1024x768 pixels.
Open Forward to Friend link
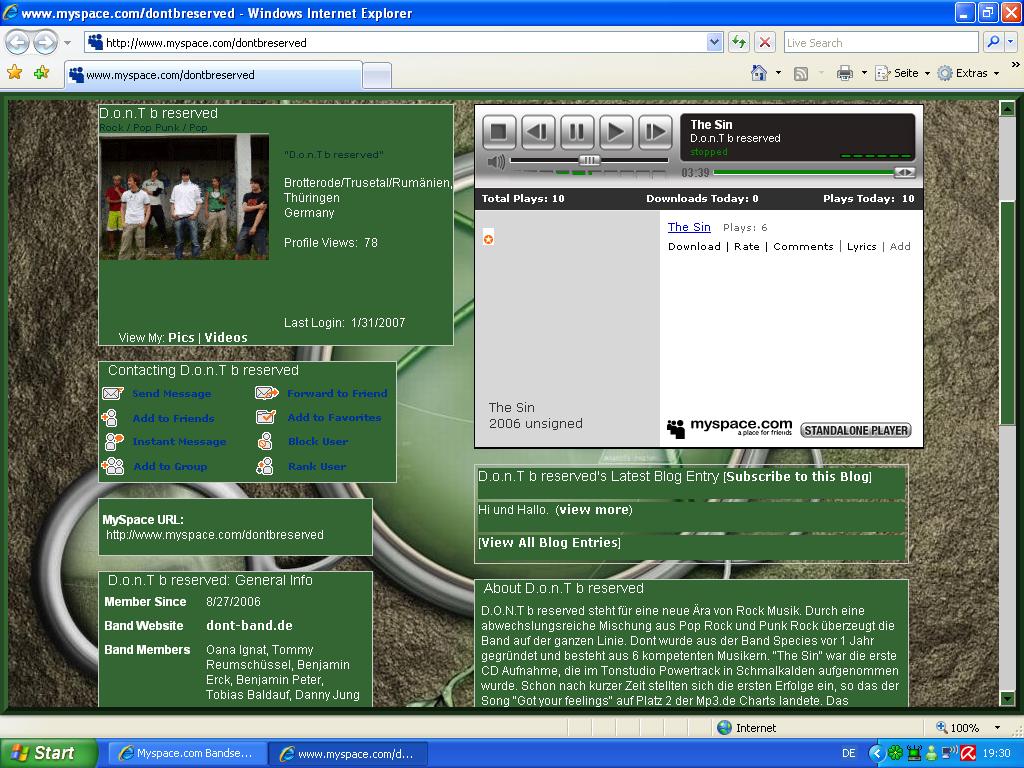coord(337,393)
